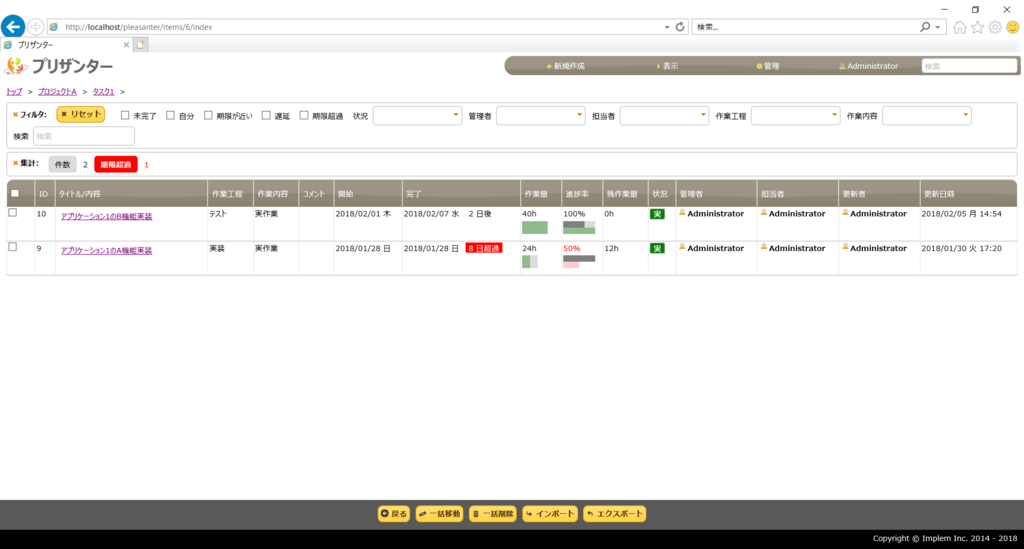
Task: Click the browser forward arrow
Action: point(35,27)
